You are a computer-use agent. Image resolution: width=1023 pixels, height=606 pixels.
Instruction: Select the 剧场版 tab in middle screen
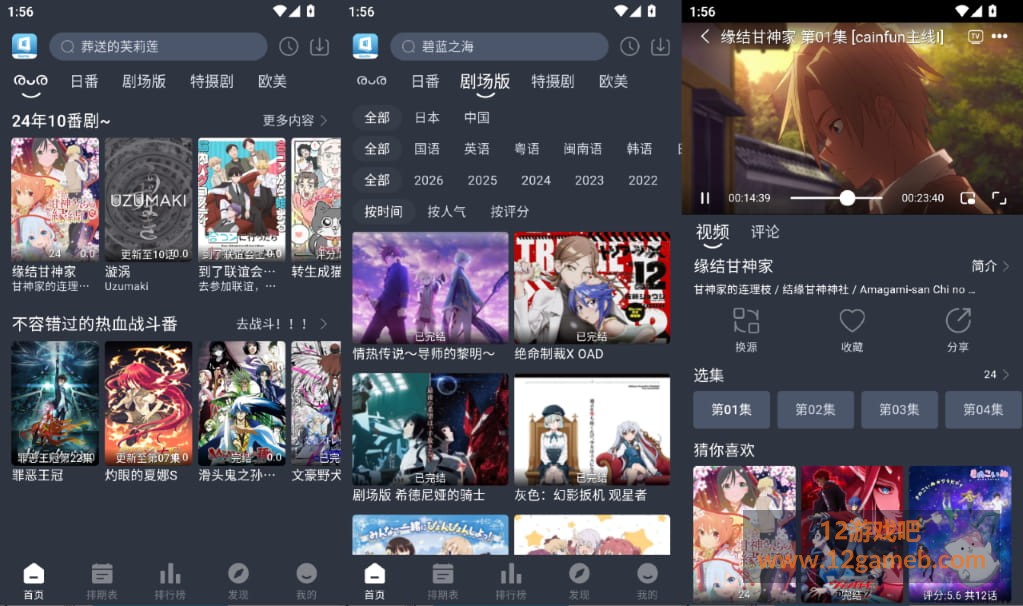(x=485, y=82)
